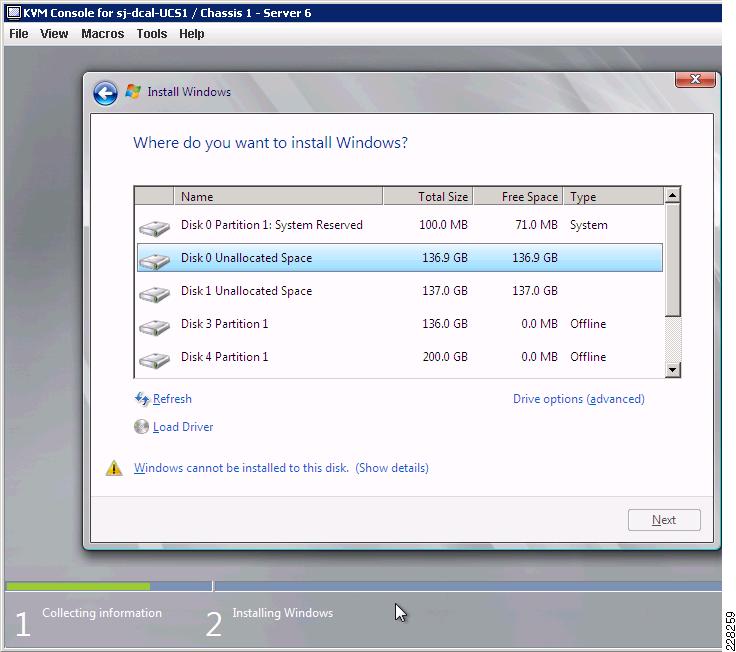Click the 200.0 GB total size value

[x=445, y=357]
